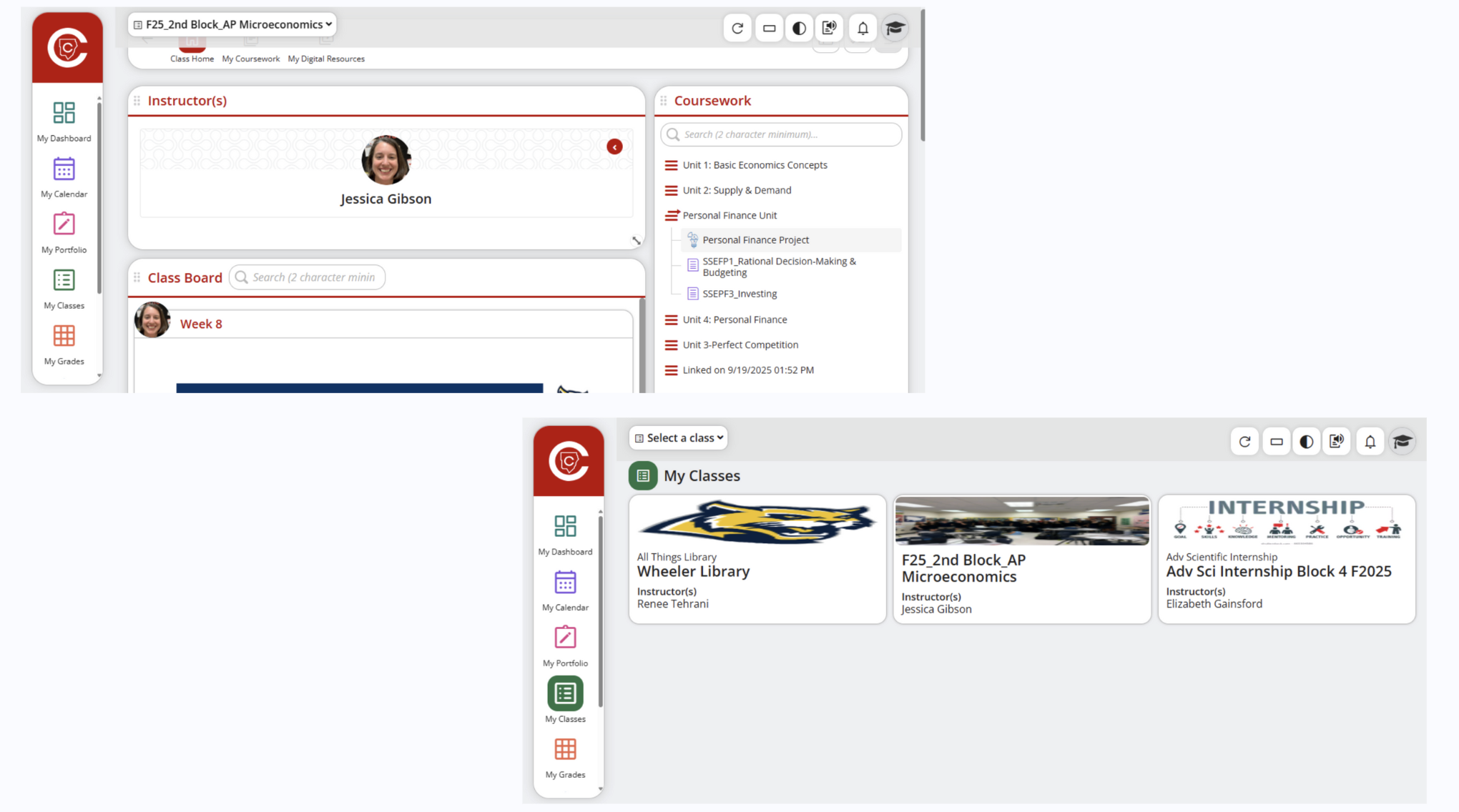This screenshot has height=812, width=1459.
Task: Switch to My Coursework tab
Action: pyautogui.click(x=250, y=59)
